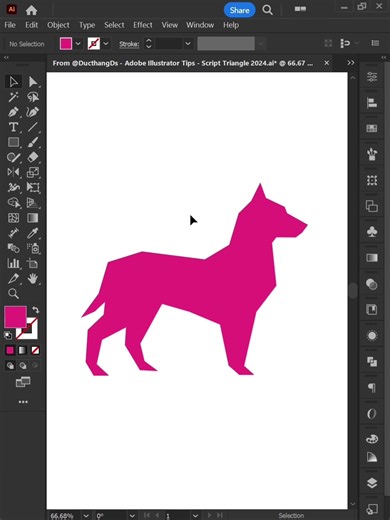Image resolution: width=390 pixels, height=520 pixels.
Task: Select the Column Graph tool
Action: (13, 263)
